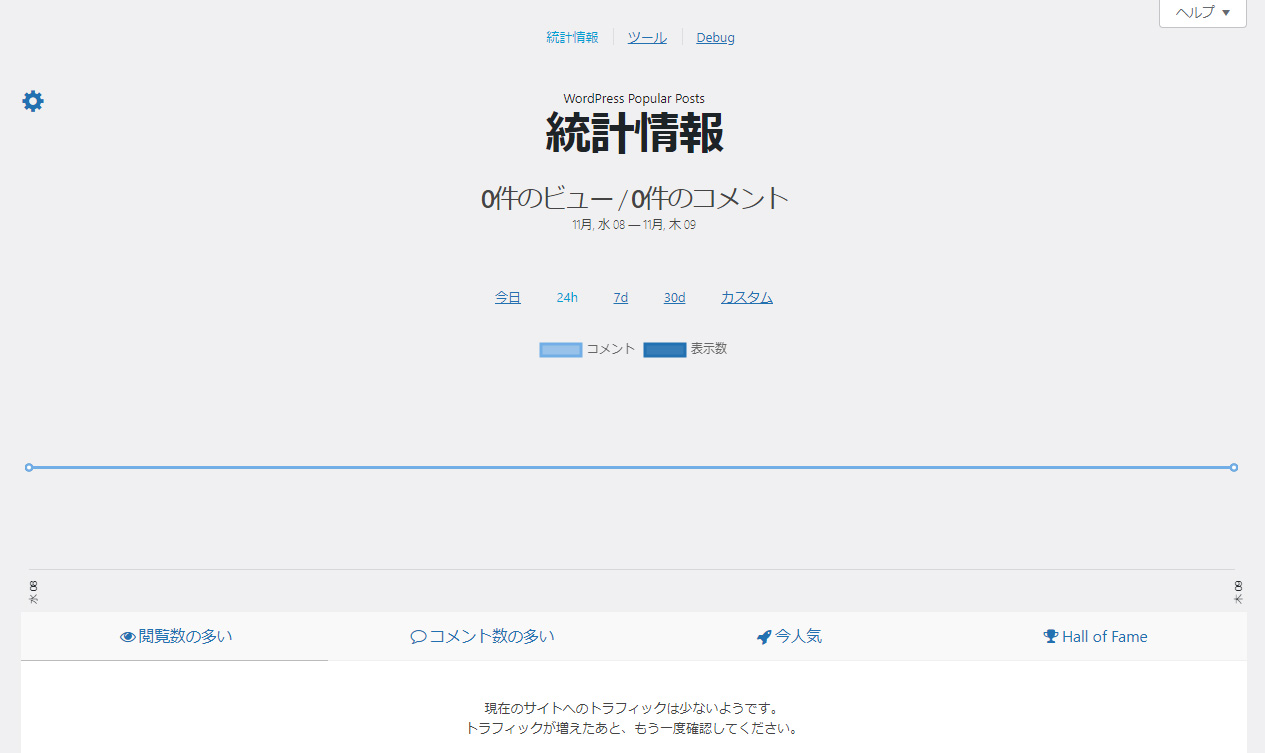Screen dimensions: 1265x753
Task: Click the トラフィックが増えたあと、もう一度確認してください text
Action: coord(632,728)
